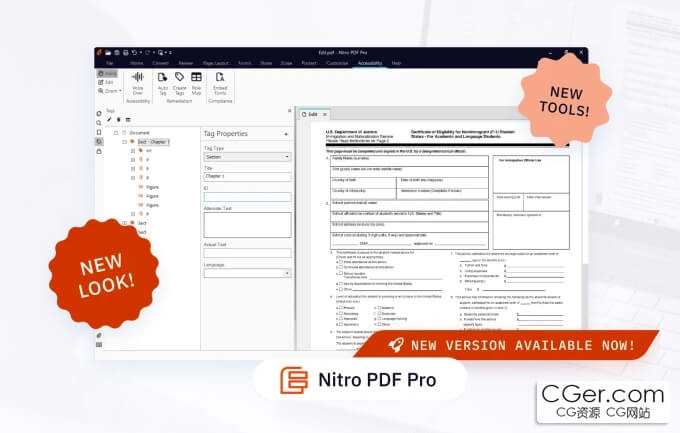Click the Actual Text input field
680x433 pixels.
click(x=247, y=253)
